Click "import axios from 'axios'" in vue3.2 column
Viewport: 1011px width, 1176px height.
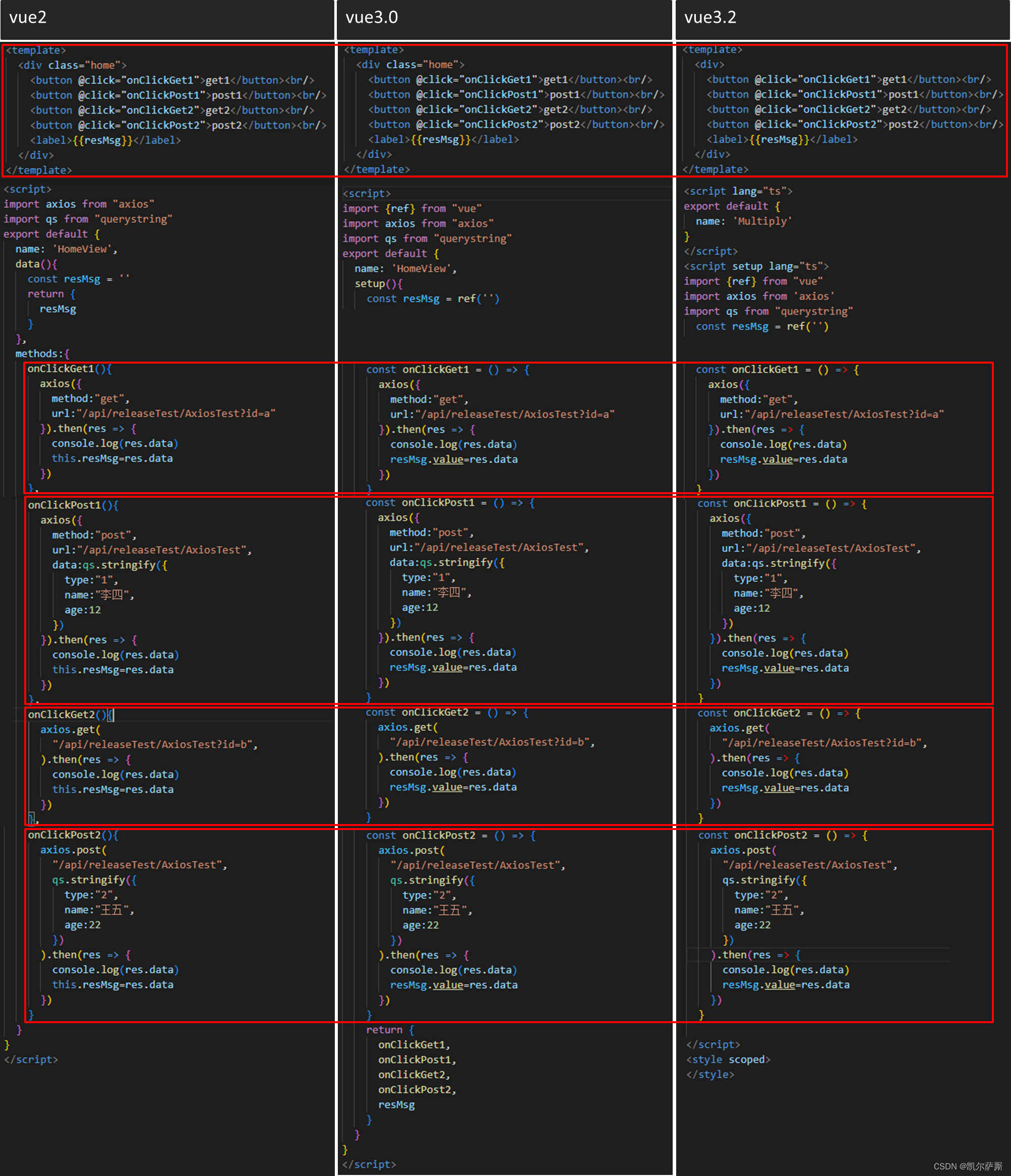click(759, 297)
